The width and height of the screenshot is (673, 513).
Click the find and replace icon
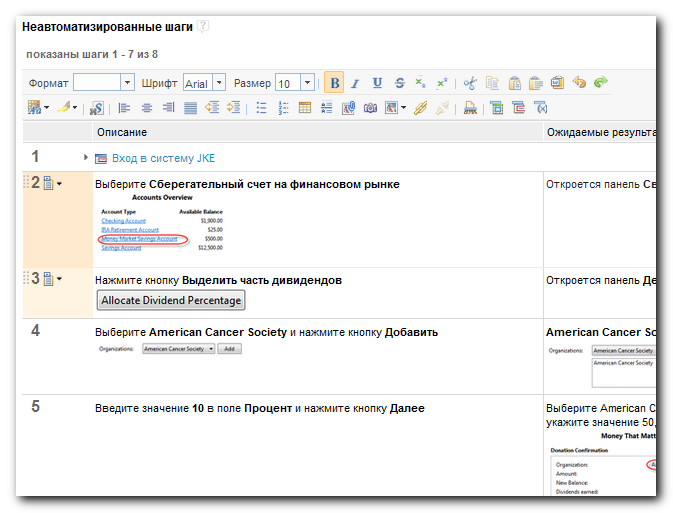coord(97,108)
